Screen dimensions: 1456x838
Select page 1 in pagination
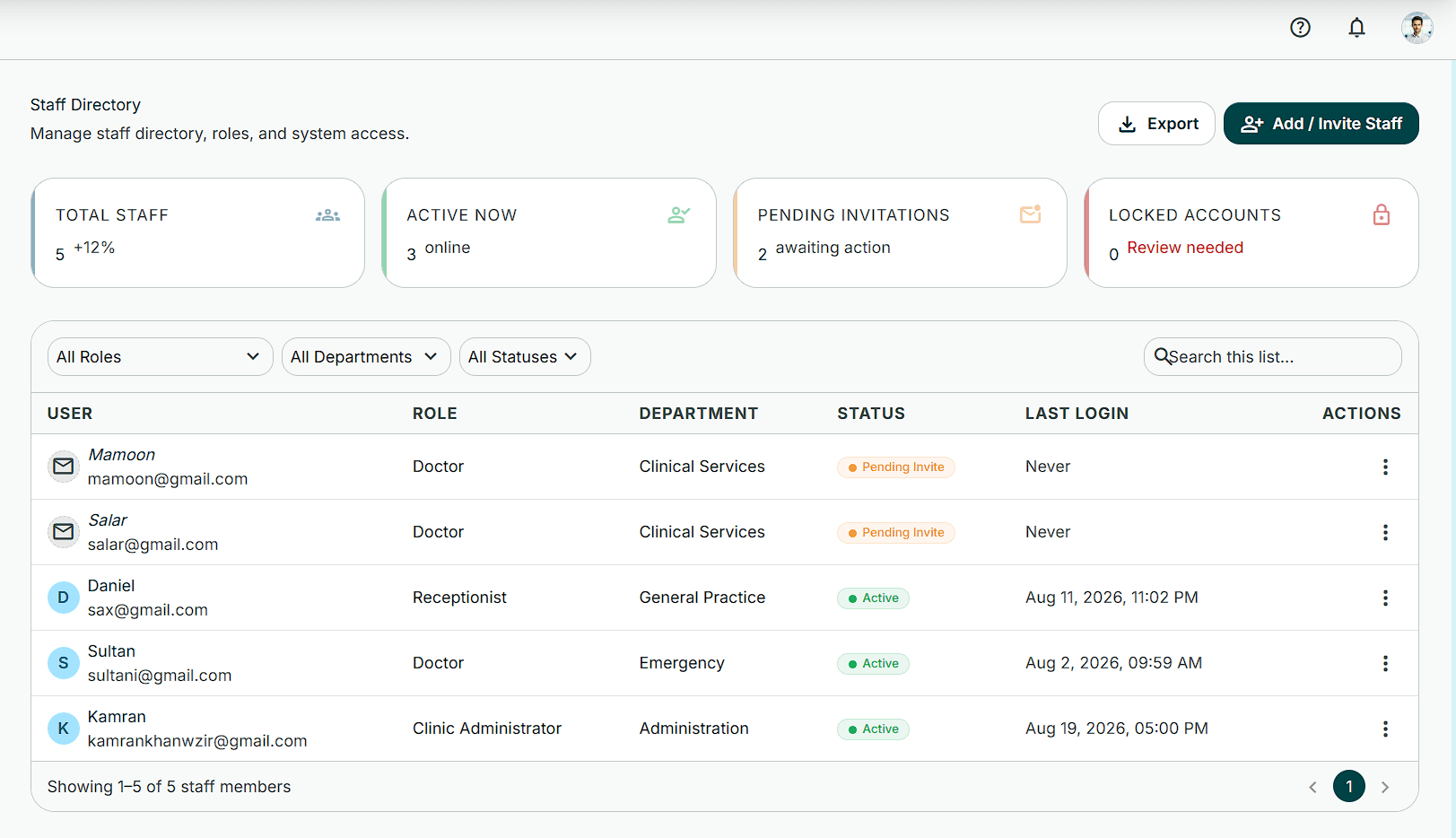1349,786
